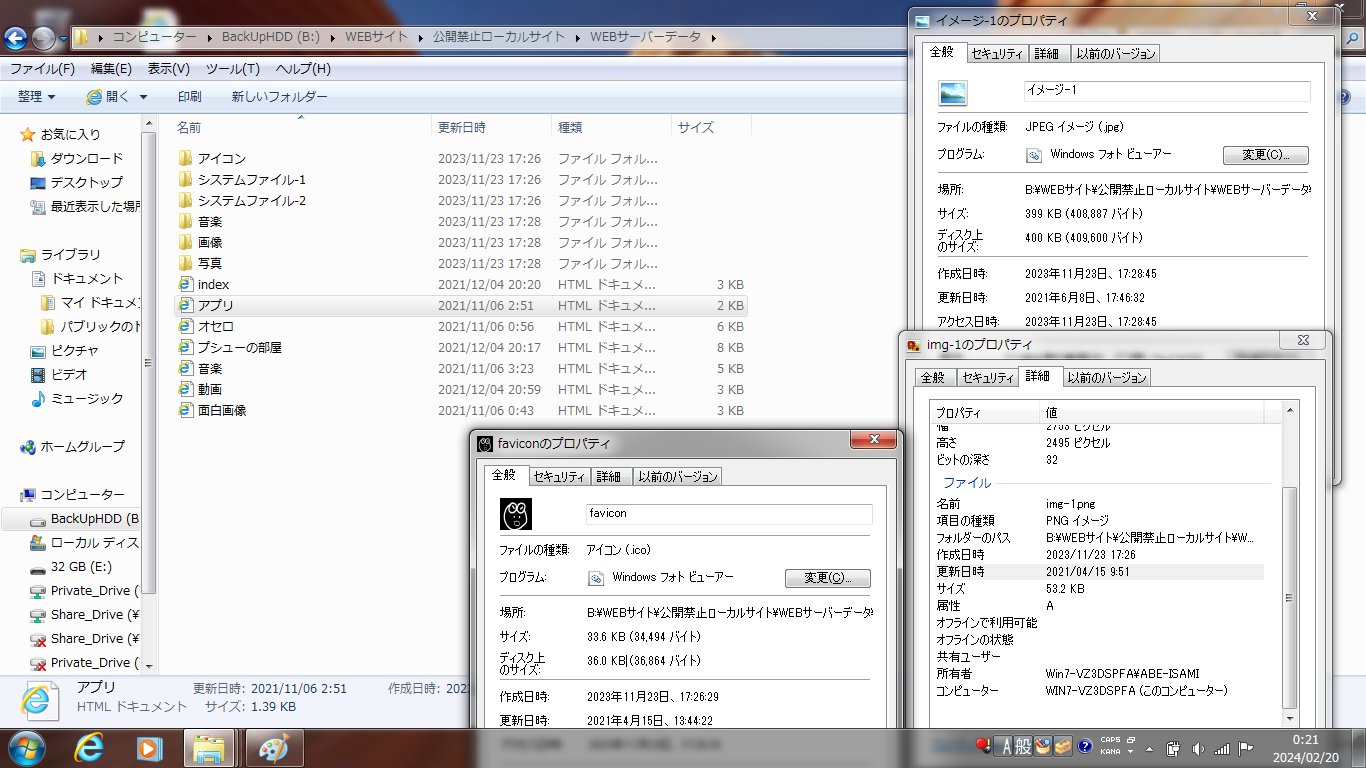Image resolution: width=1366 pixels, height=768 pixels.
Task: Sort files by 更新日時 column header
Action: 462,127
